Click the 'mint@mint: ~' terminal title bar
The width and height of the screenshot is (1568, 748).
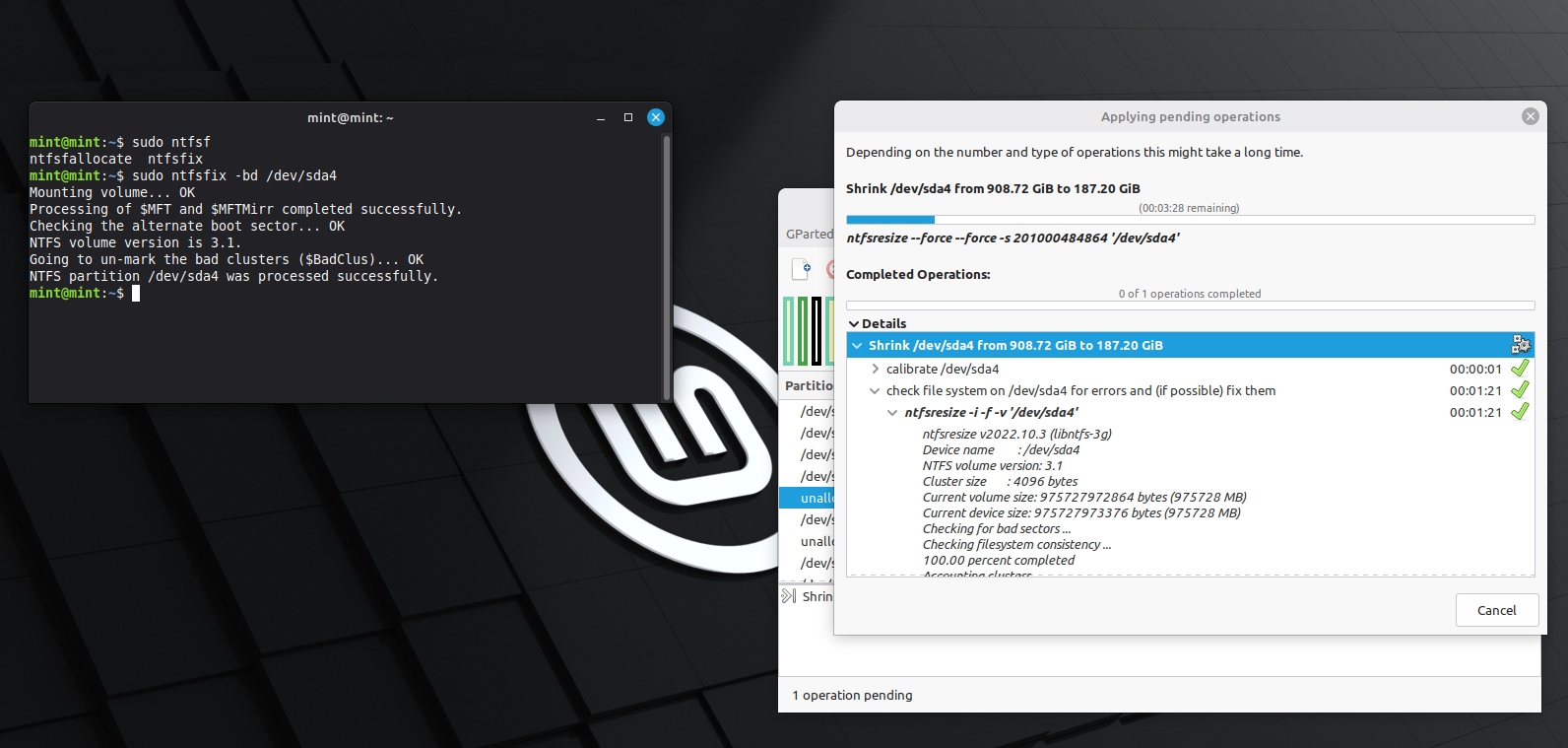point(350,117)
